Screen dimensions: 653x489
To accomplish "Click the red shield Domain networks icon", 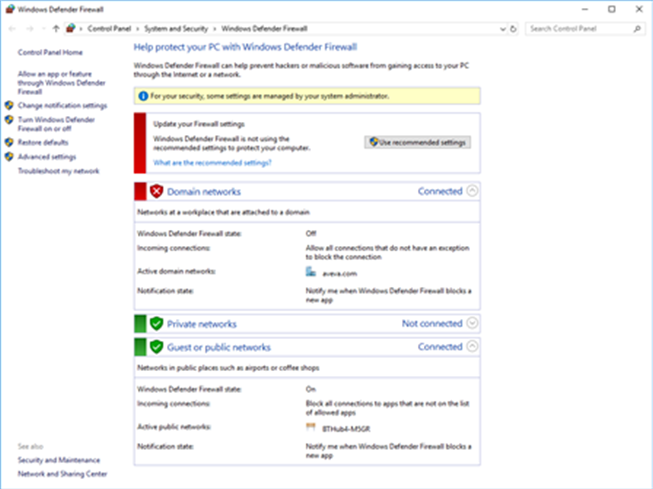I will click(x=156, y=191).
